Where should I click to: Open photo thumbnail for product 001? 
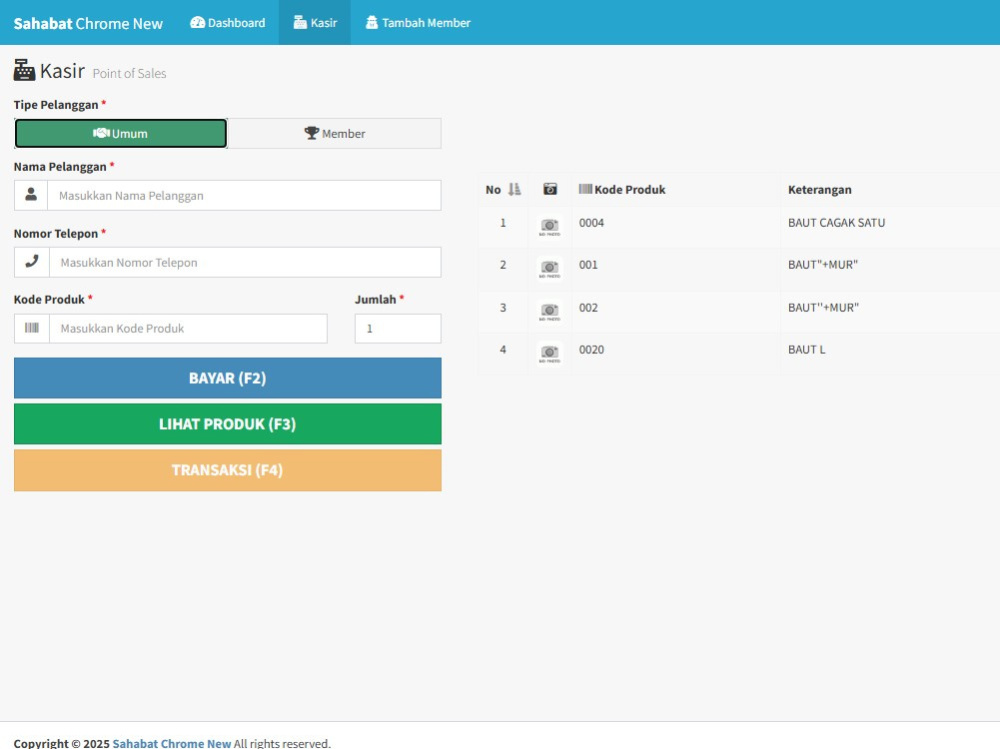550,269
